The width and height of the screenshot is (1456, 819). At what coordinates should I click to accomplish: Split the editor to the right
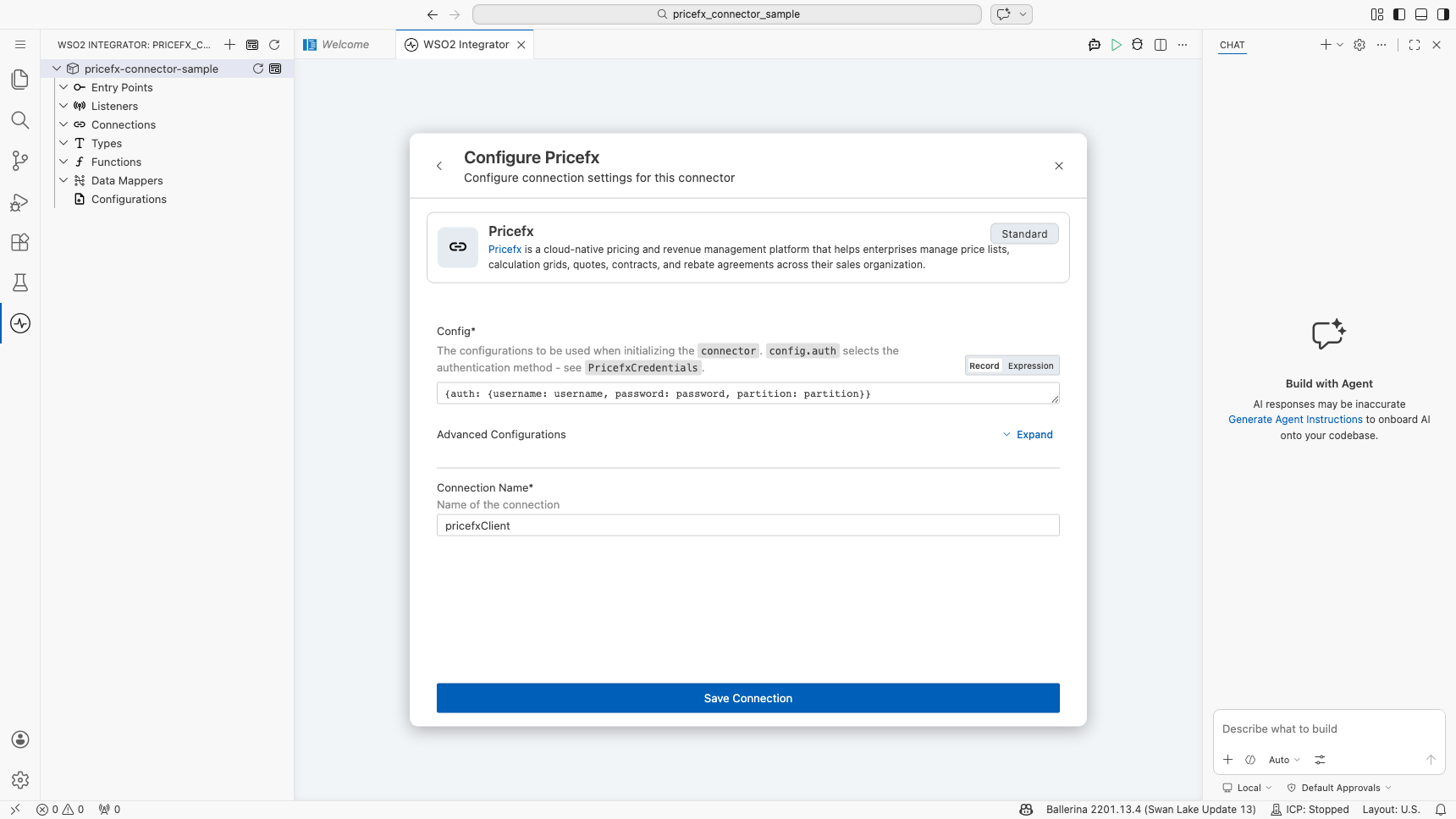(1161, 45)
